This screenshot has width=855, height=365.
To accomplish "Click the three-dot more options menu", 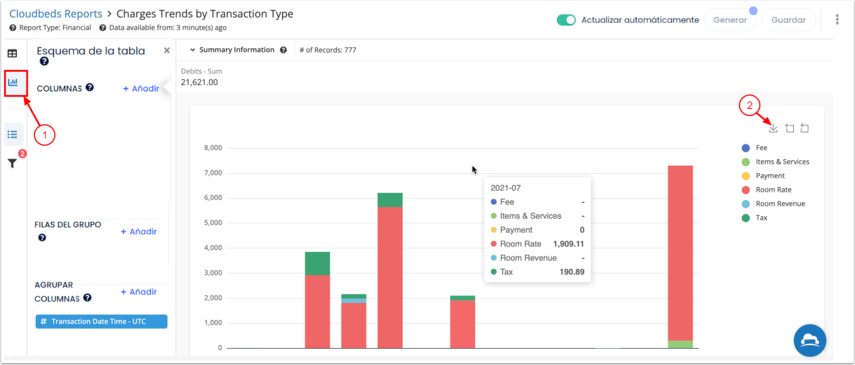I will point(837,20).
